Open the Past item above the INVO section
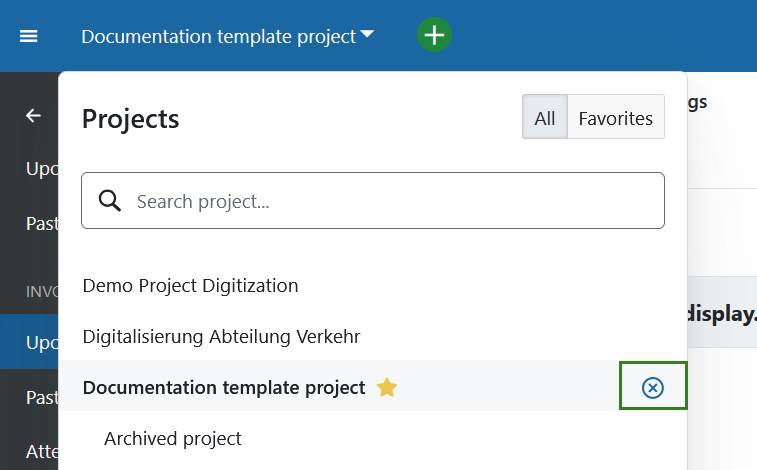The width and height of the screenshot is (757, 470). click(x=41, y=223)
